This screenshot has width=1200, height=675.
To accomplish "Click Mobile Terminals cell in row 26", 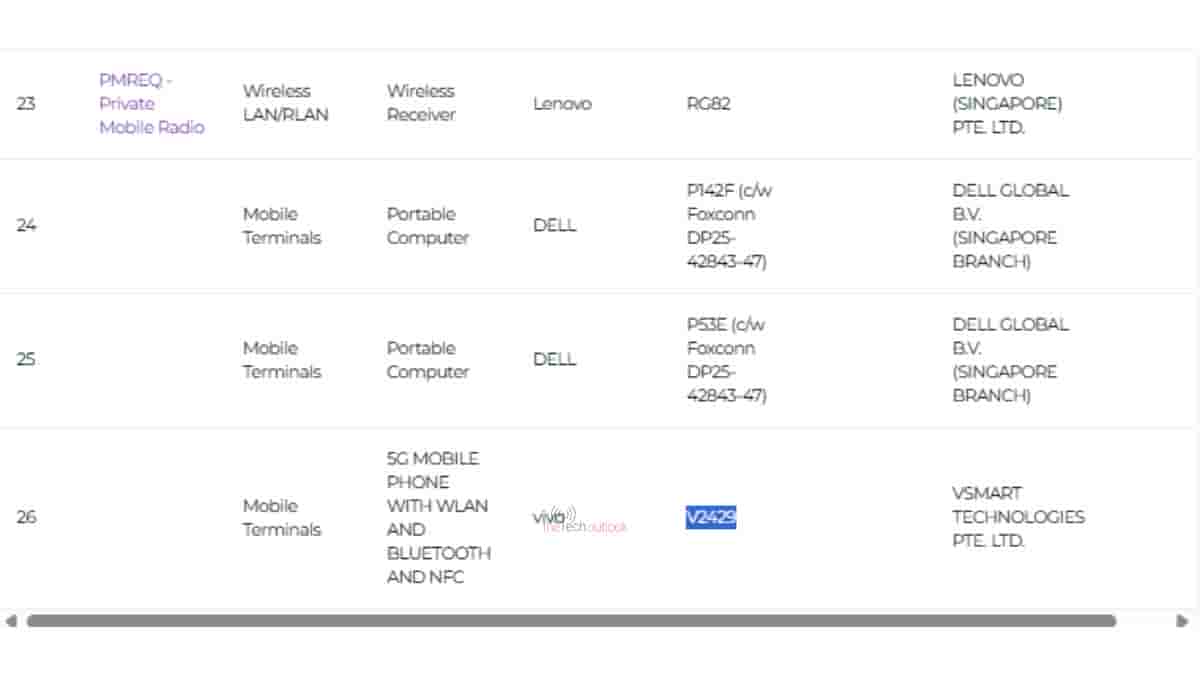I will pyautogui.click(x=282, y=517).
